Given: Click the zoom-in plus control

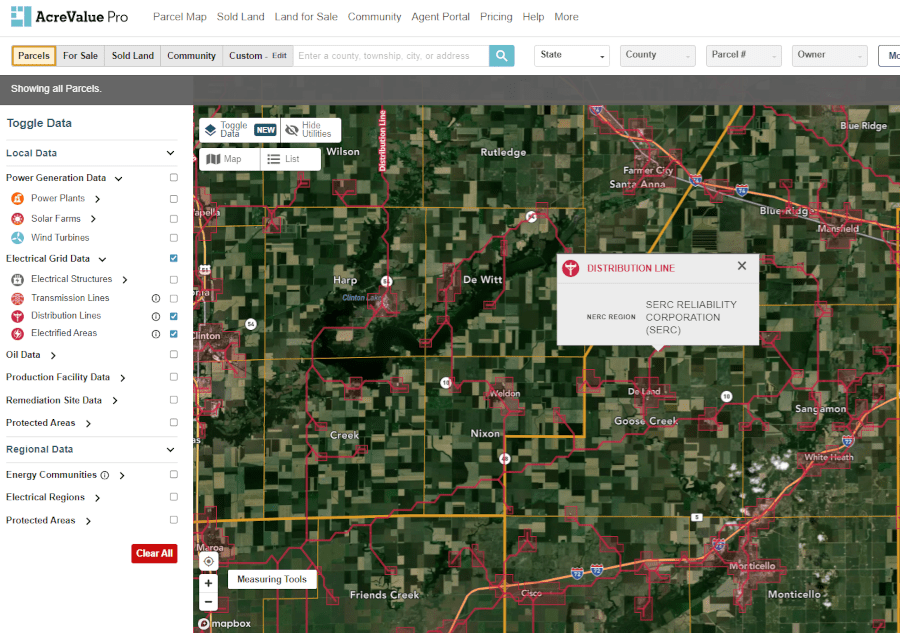Looking at the screenshot, I should 208,581.
